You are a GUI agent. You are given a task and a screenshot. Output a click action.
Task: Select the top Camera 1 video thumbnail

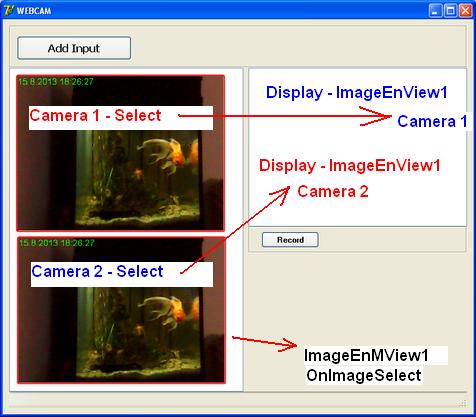[121, 153]
